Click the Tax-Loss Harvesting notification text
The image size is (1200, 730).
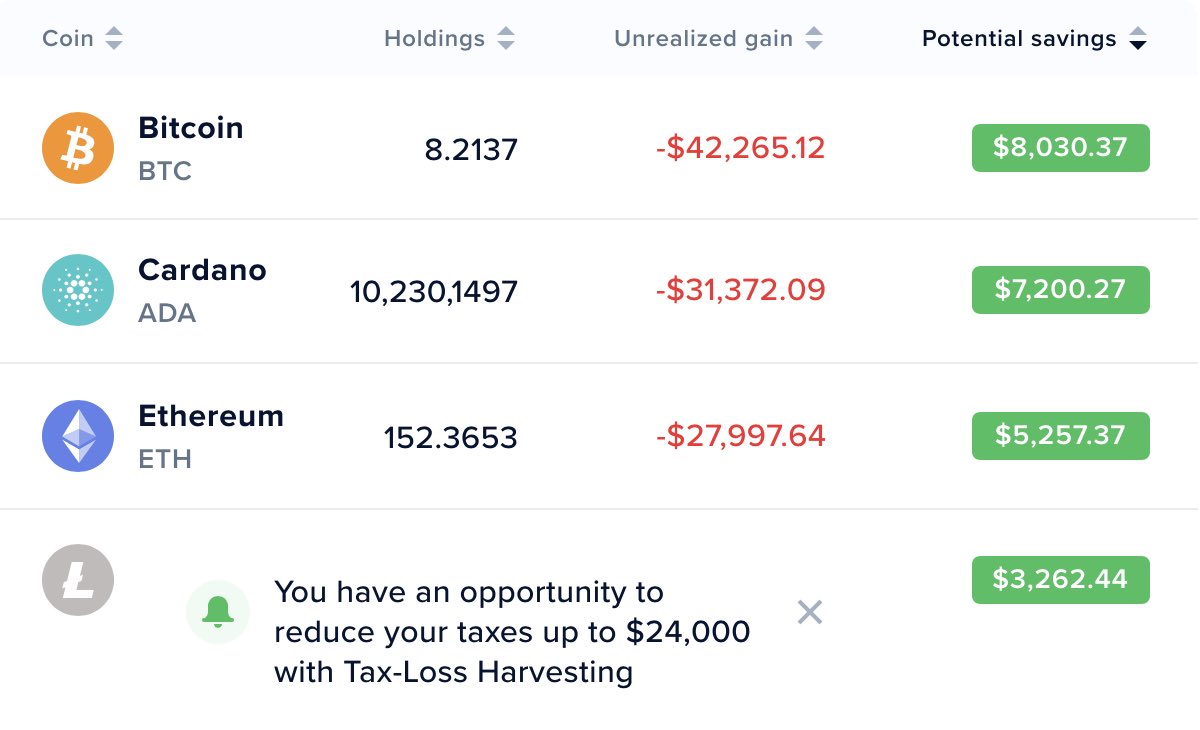512,632
